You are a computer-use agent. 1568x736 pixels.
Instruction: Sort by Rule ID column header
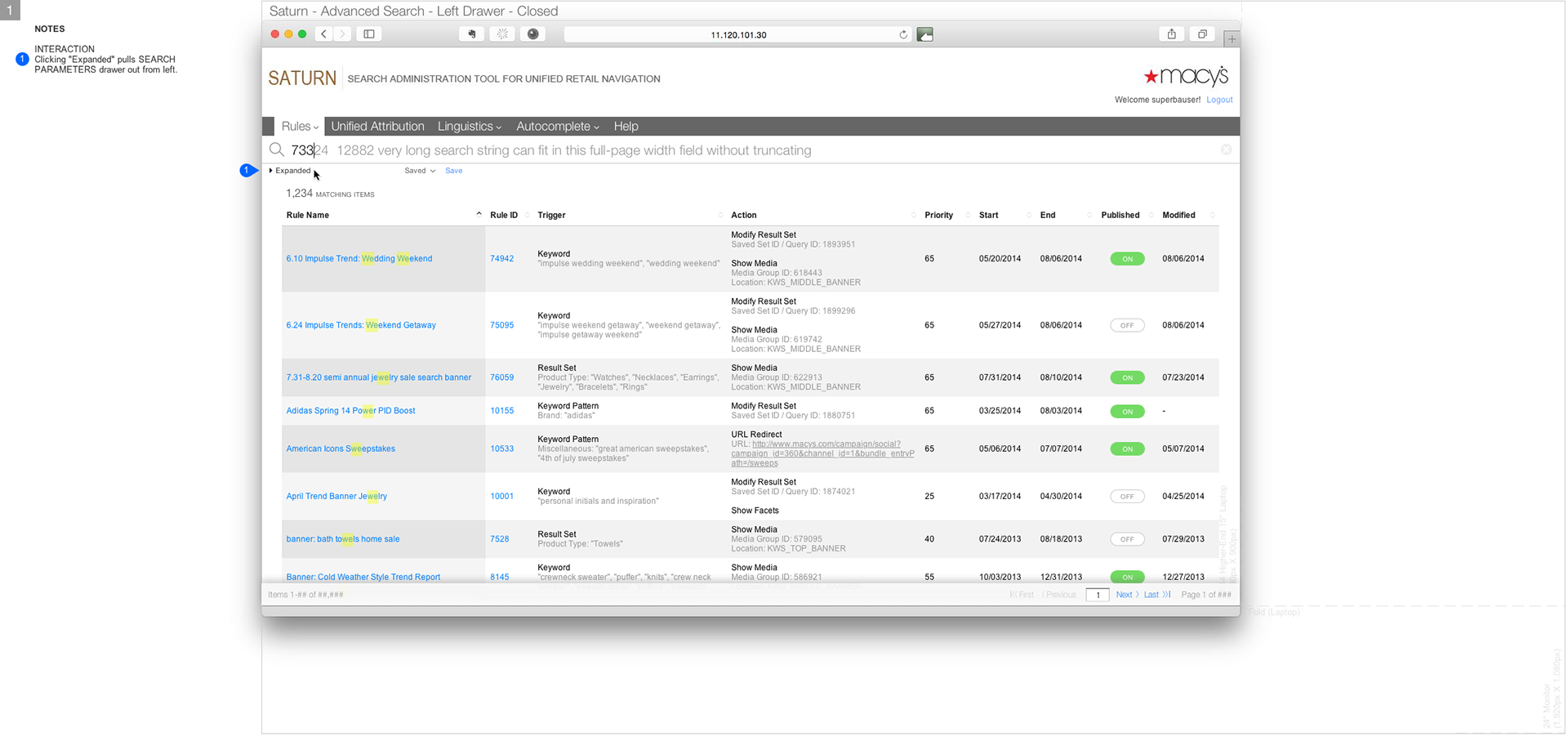pyautogui.click(x=504, y=215)
